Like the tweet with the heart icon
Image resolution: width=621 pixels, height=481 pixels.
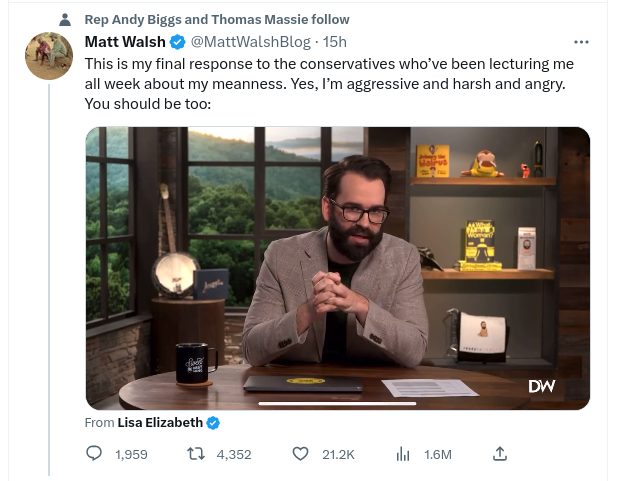click(x=300, y=454)
